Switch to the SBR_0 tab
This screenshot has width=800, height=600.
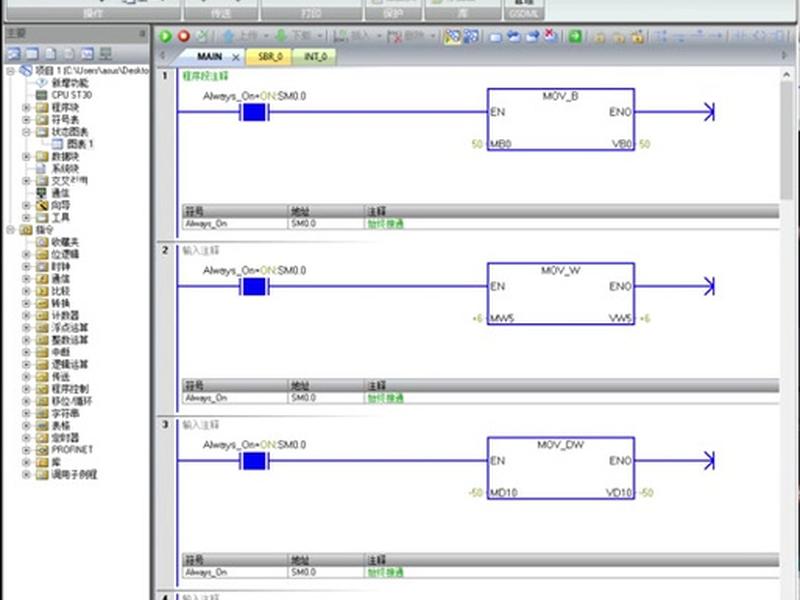point(269,57)
